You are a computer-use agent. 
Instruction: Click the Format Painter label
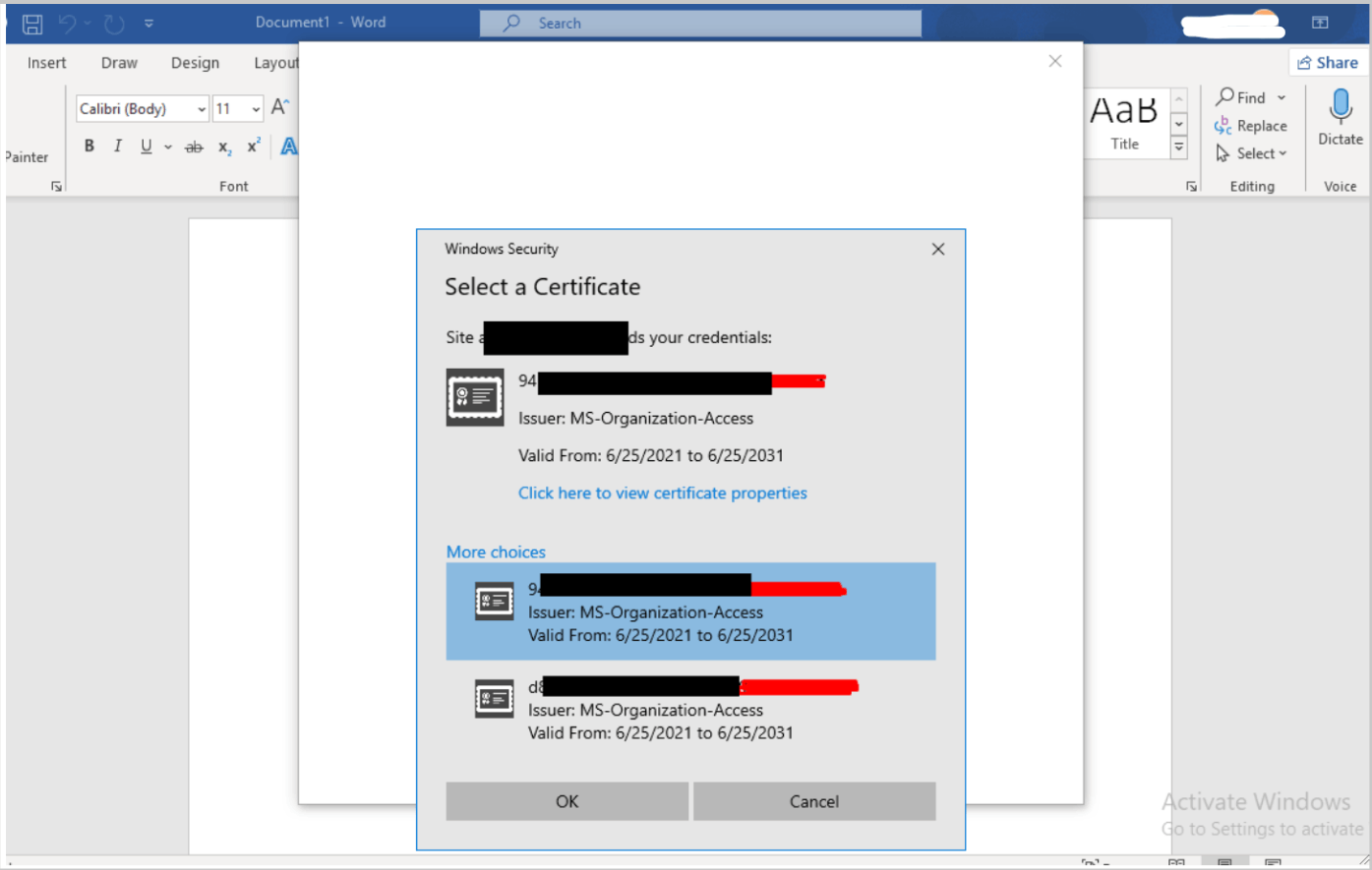(x=27, y=157)
